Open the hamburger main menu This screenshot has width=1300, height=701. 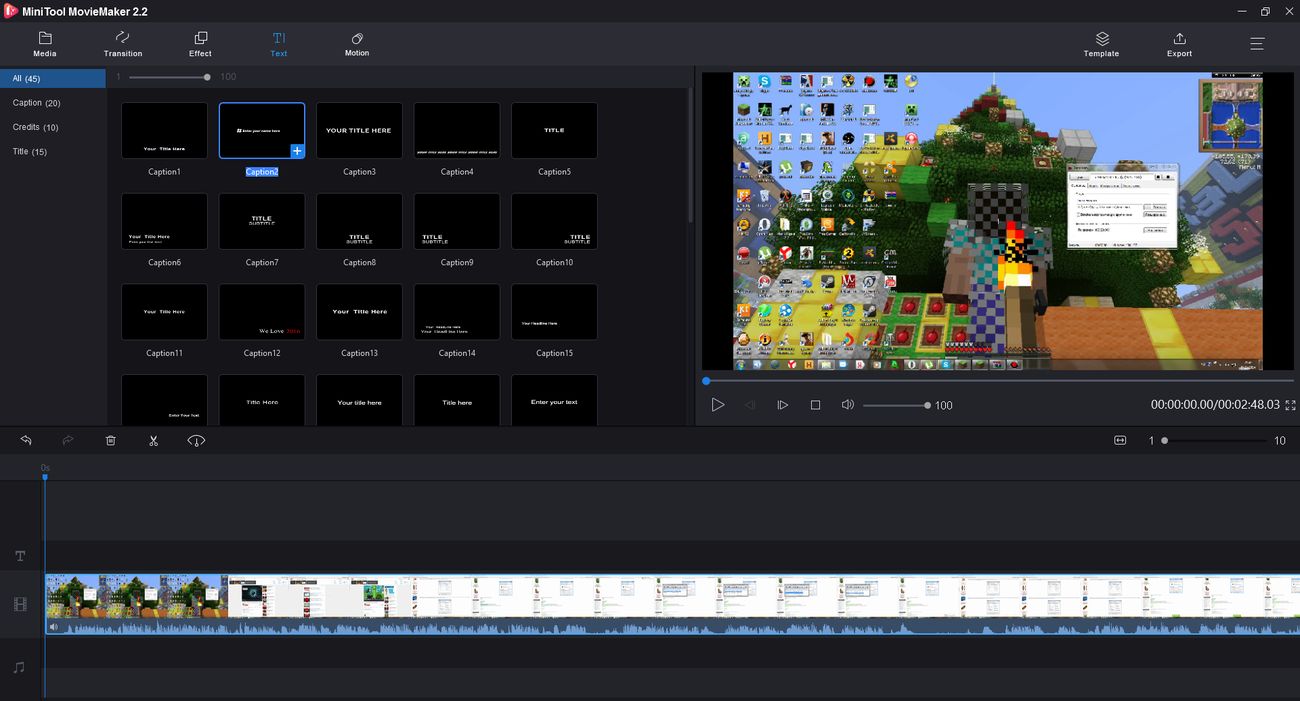point(1257,43)
